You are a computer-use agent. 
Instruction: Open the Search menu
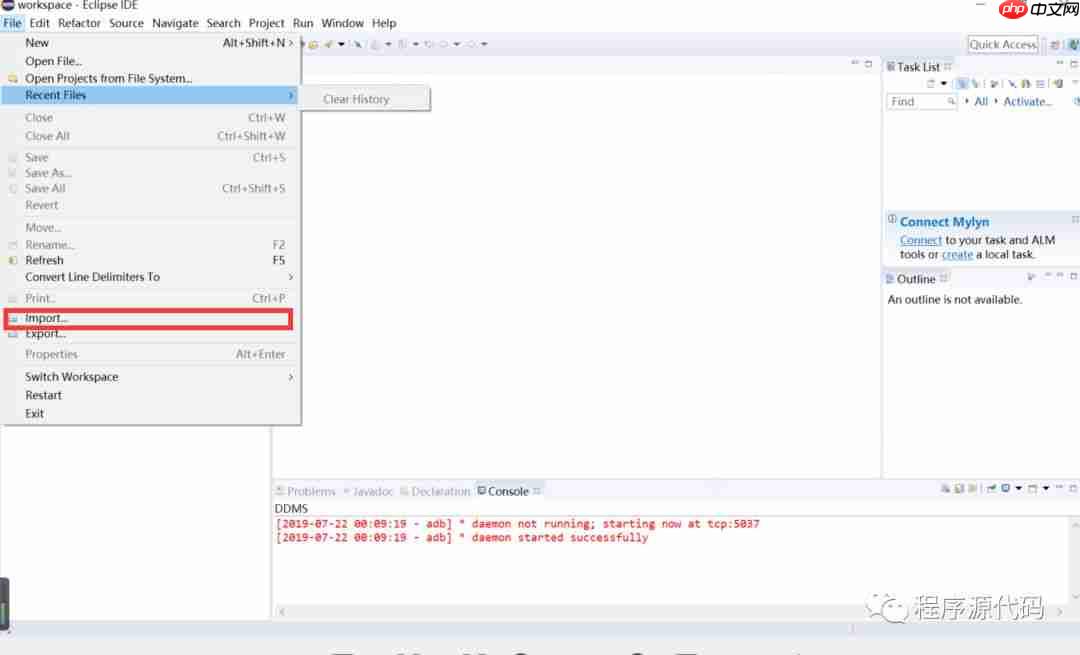[223, 23]
